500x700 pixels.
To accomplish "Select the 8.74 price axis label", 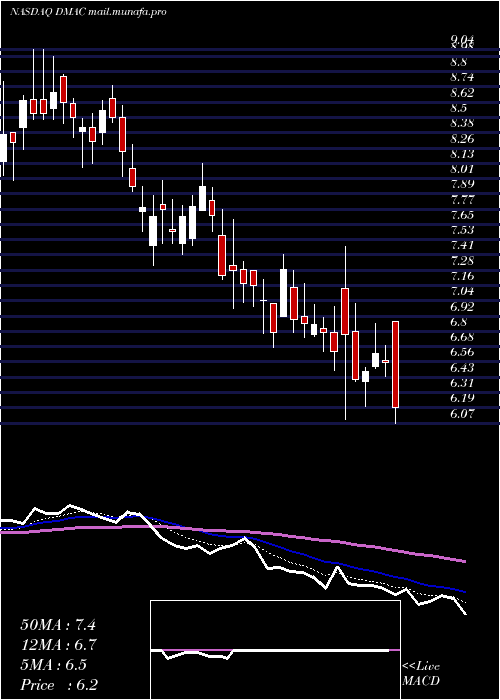I will [x=462, y=77].
